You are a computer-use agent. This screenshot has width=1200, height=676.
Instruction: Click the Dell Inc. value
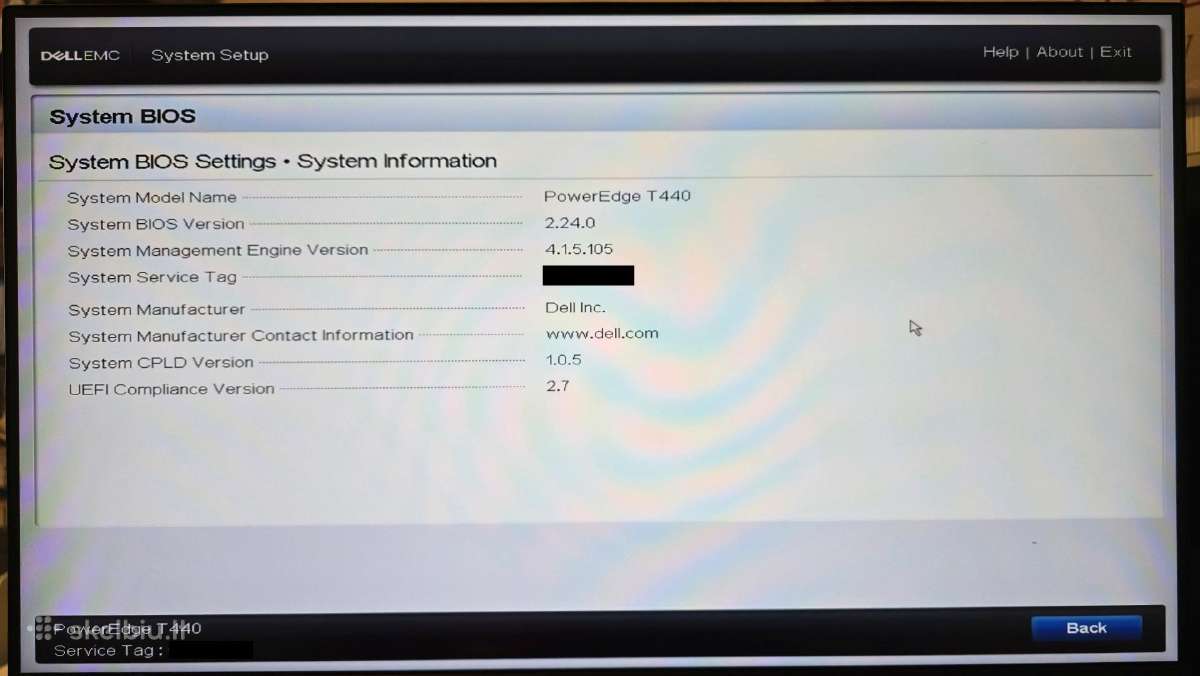click(575, 307)
